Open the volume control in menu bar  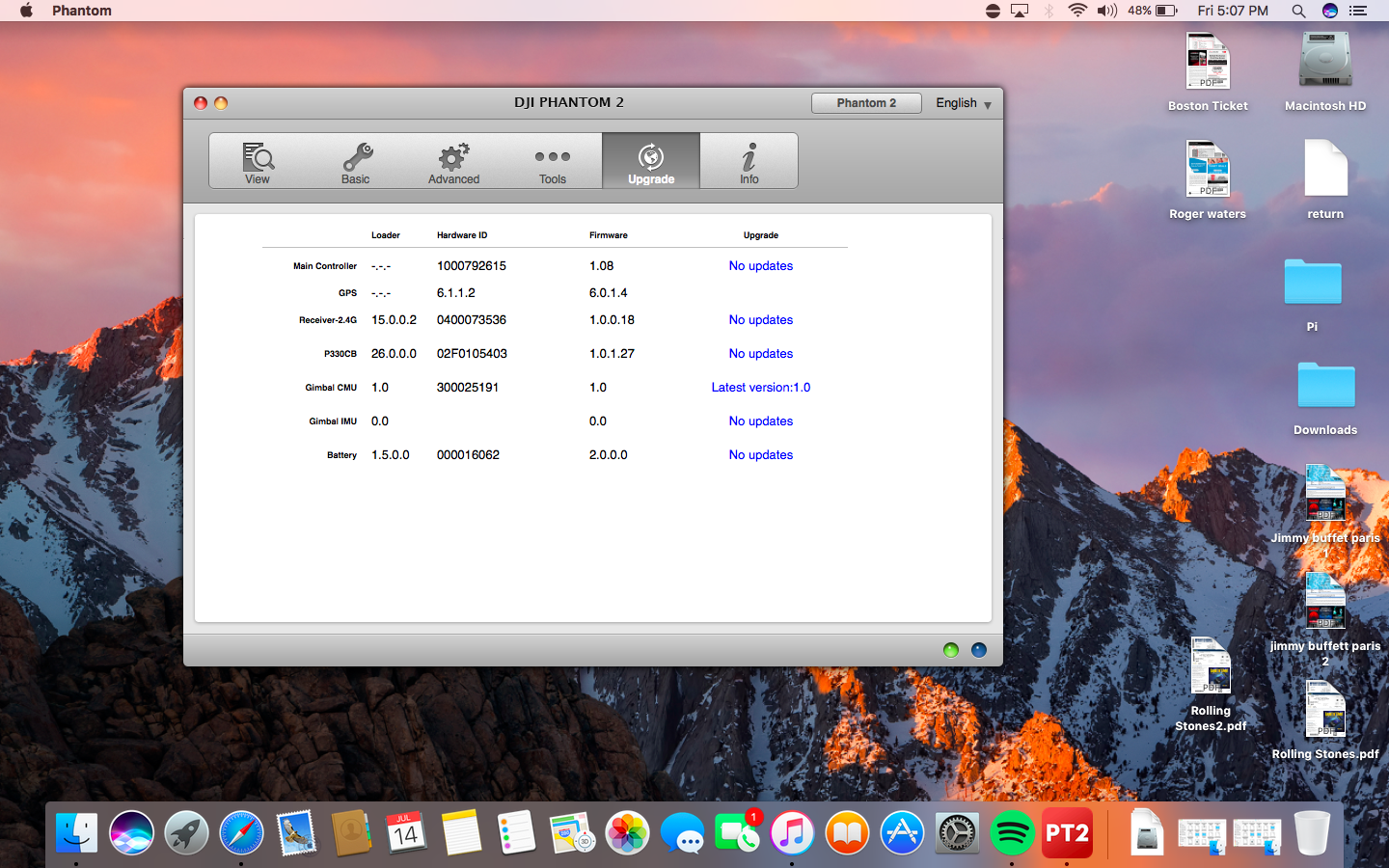(x=1106, y=11)
